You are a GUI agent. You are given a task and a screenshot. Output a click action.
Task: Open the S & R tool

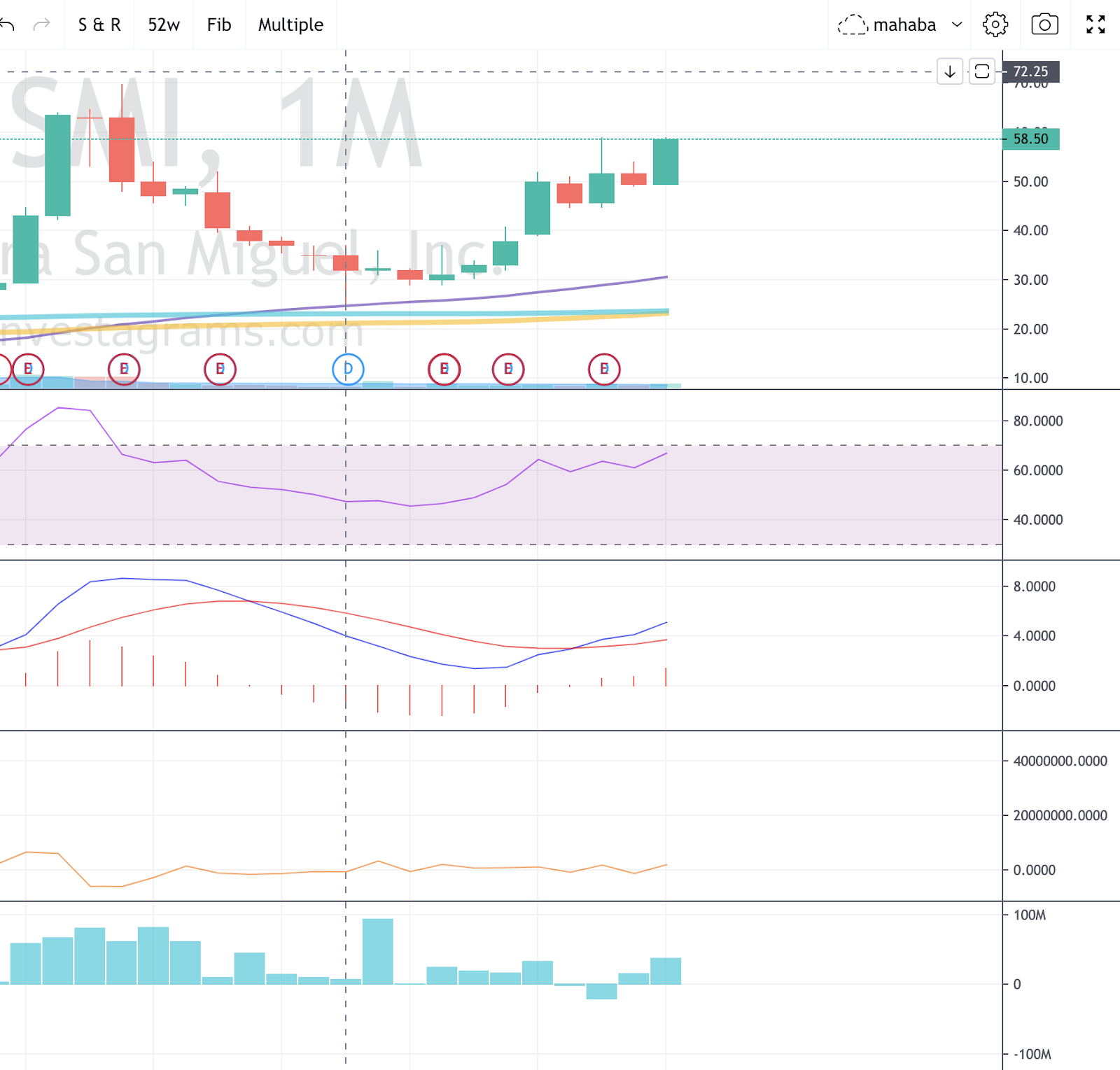coord(99,25)
